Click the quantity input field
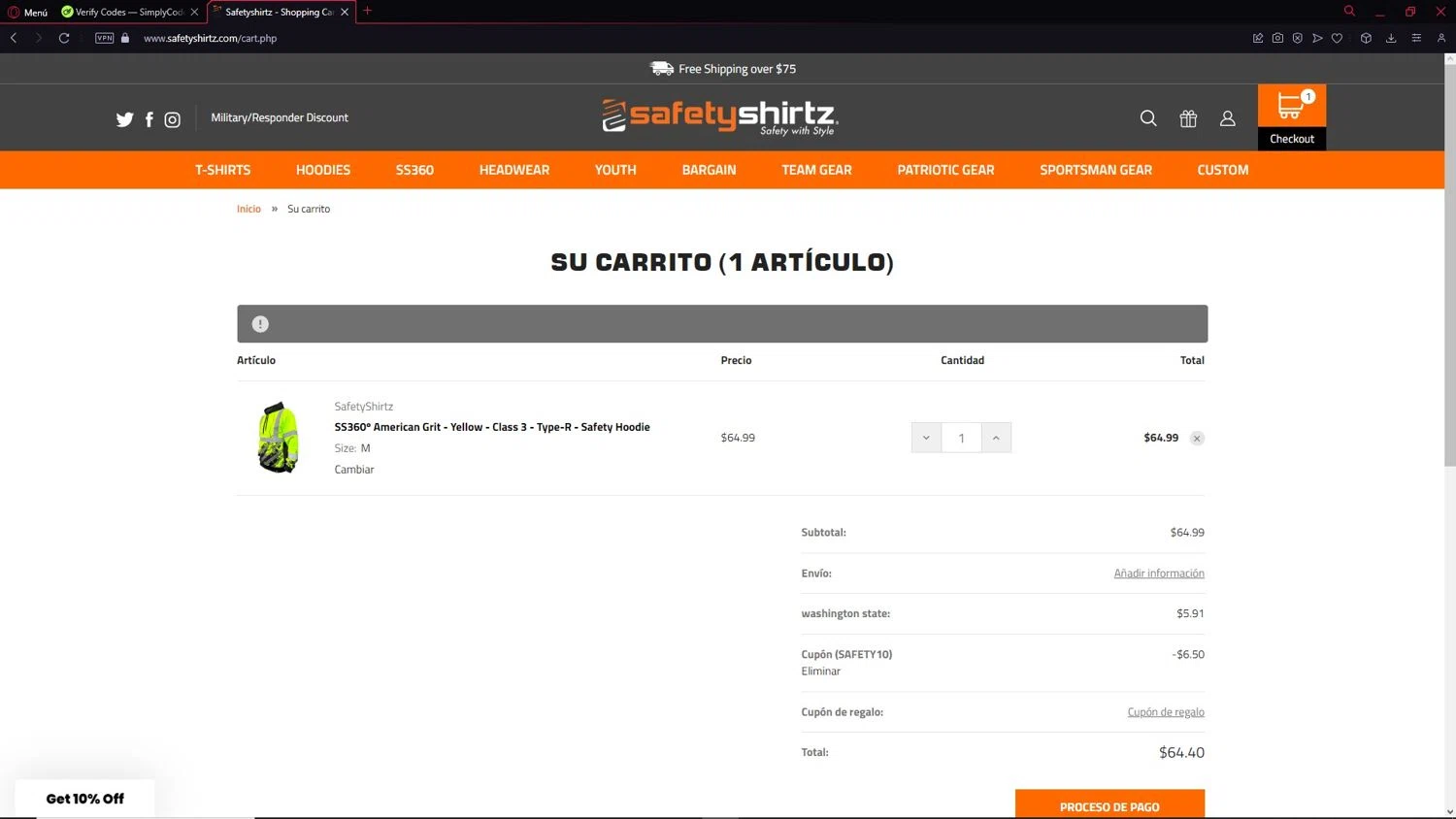 (x=961, y=438)
